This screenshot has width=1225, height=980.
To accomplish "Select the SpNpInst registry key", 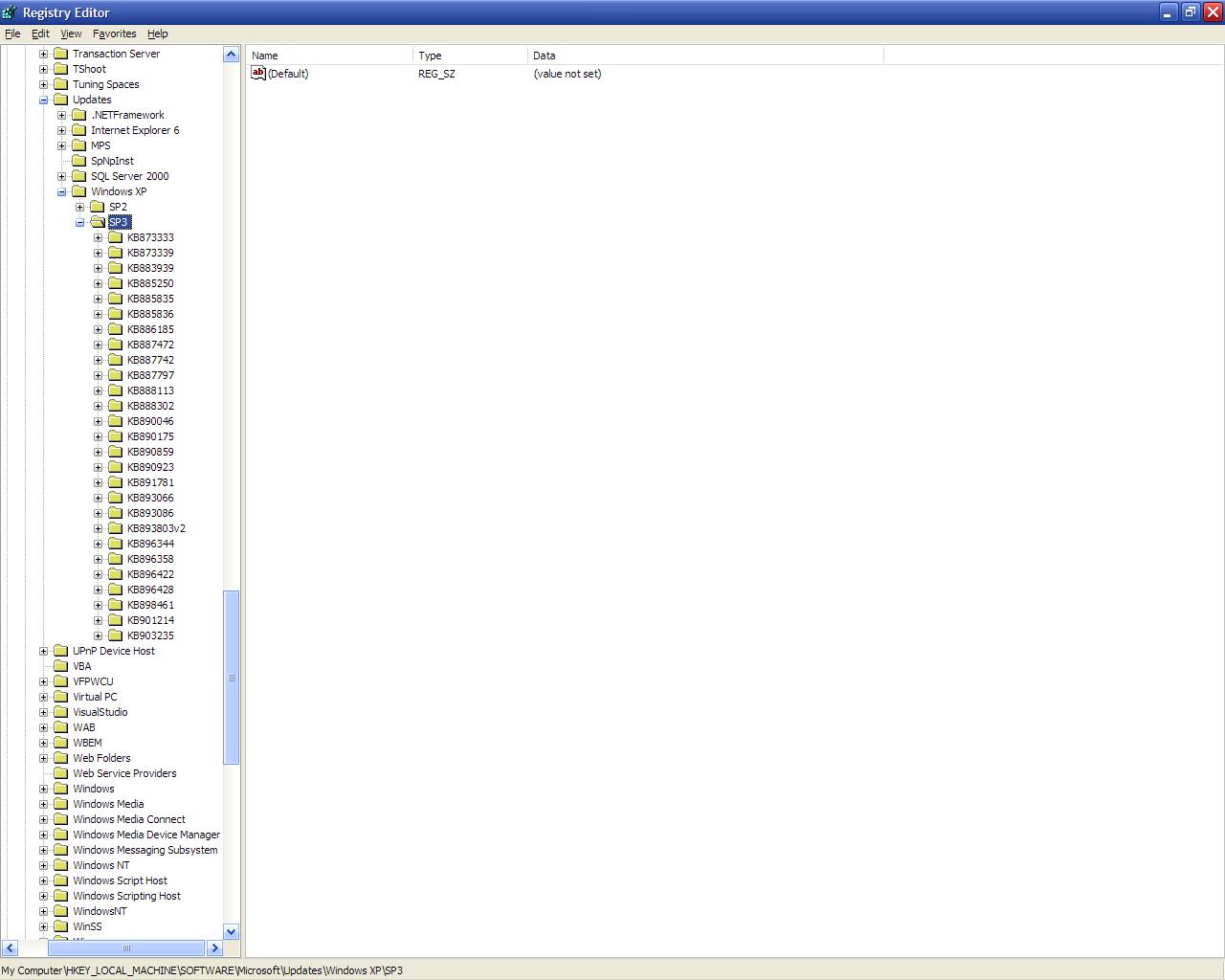I will click(x=112, y=161).
